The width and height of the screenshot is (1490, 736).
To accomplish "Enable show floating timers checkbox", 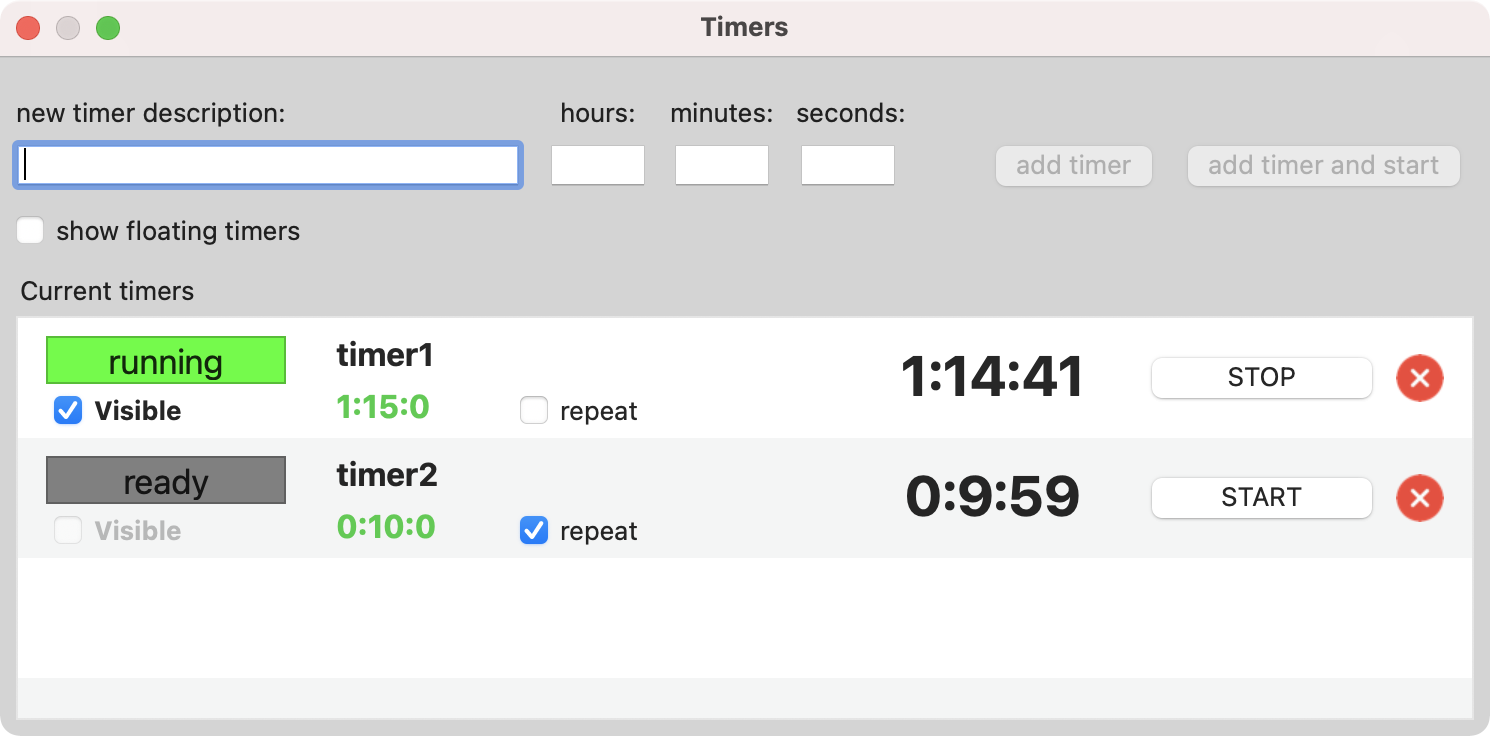I will pyautogui.click(x=30, y=231).
